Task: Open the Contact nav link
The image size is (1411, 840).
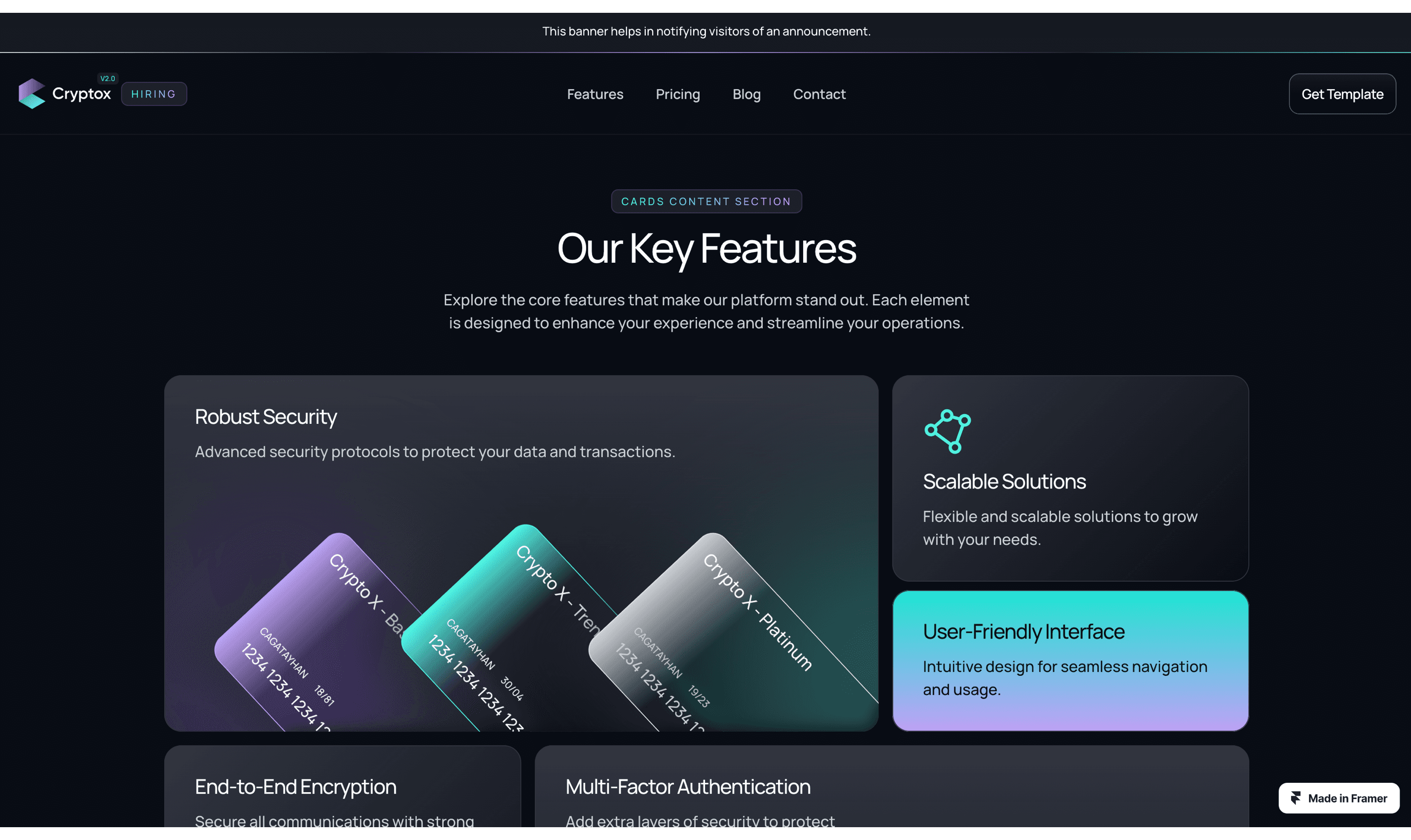Action: 819,94
